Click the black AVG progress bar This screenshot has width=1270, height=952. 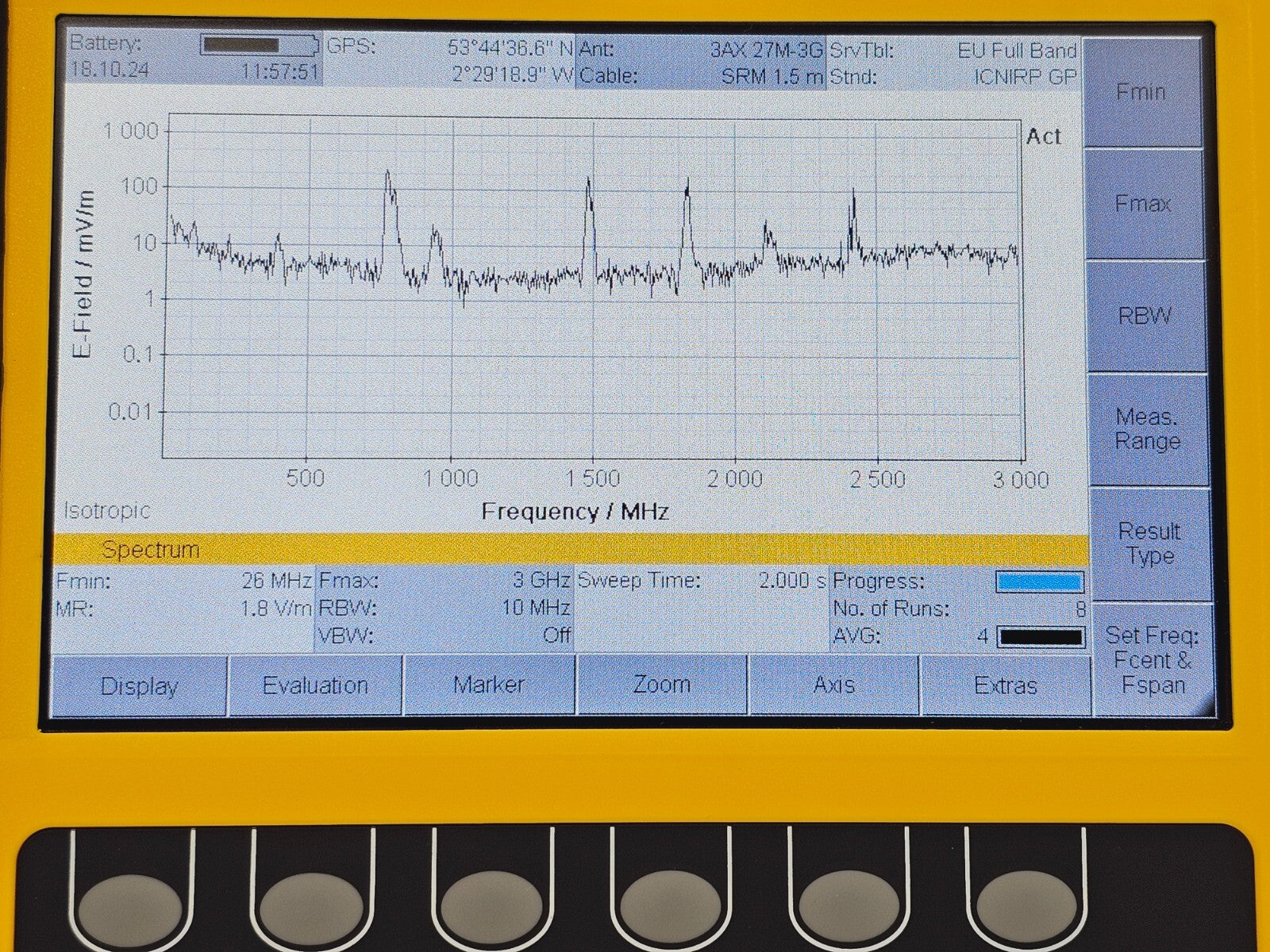[1041, 637]
